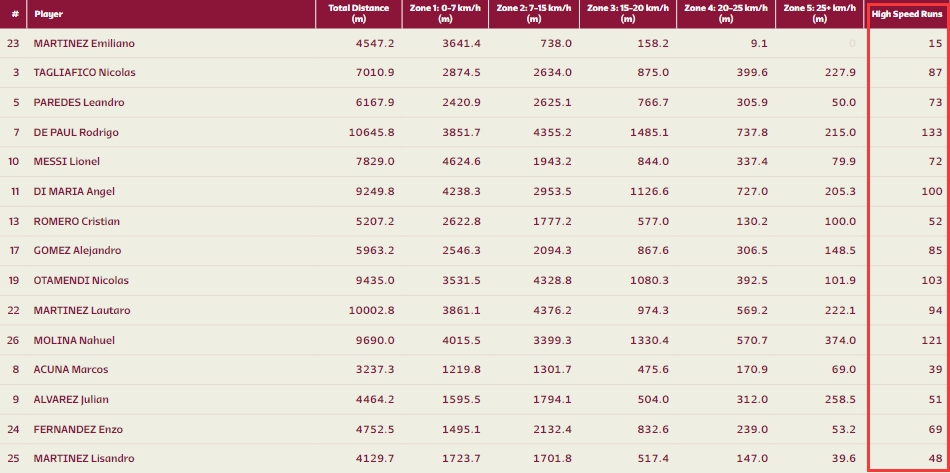Click Molina's high speed runs 121
This screenshot has height=473, width=950.
click(932, 340)
